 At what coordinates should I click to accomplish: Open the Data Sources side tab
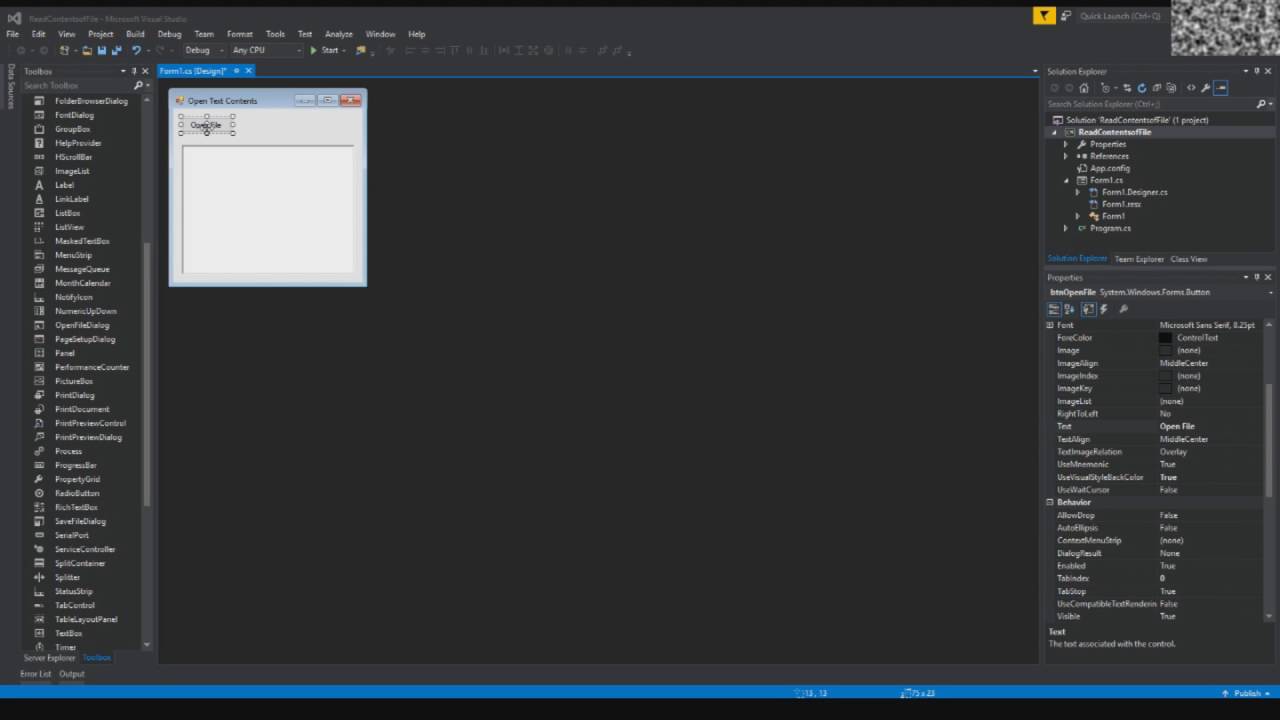tap(11, 86)
